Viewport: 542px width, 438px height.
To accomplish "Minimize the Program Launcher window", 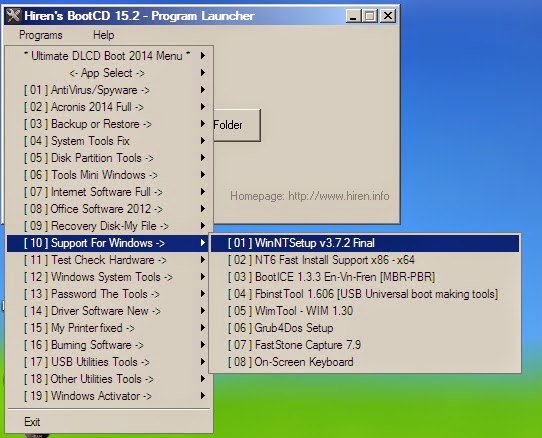I will coord(353,16).
